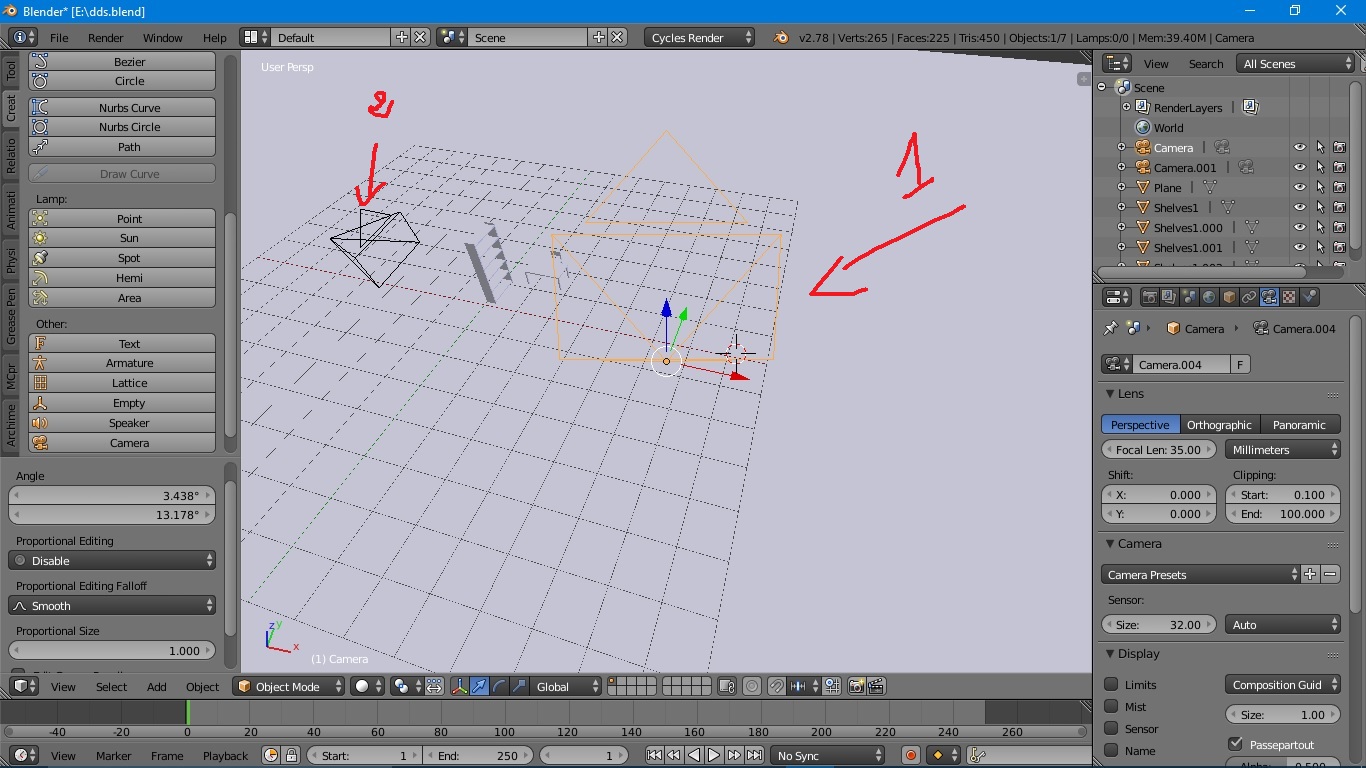Screen dimensions: 1366x768
Task: Hide Camera.001 using its eye icon
Action: [1299, 167]
